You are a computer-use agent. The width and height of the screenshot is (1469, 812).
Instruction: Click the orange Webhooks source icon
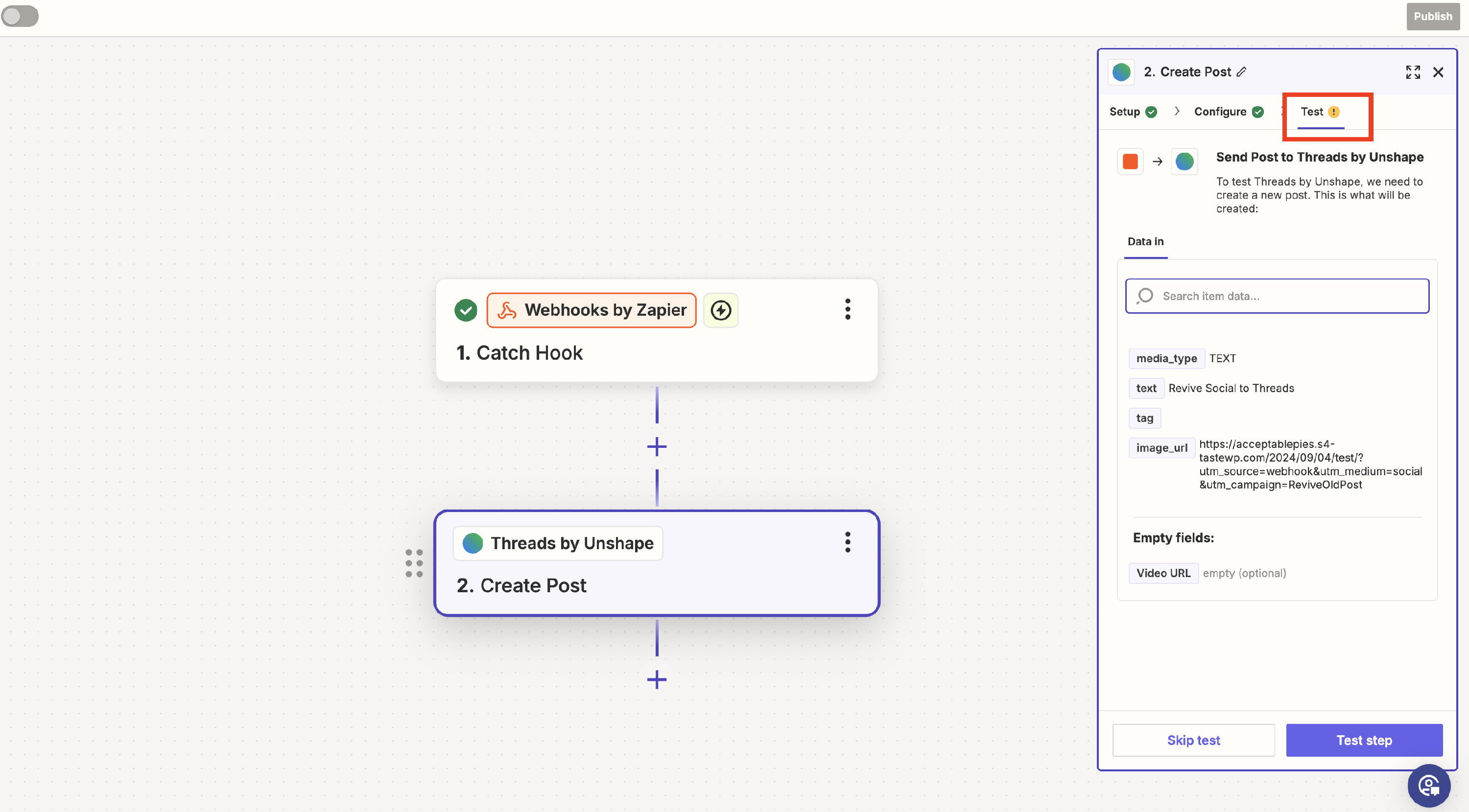click(1130, 161)
